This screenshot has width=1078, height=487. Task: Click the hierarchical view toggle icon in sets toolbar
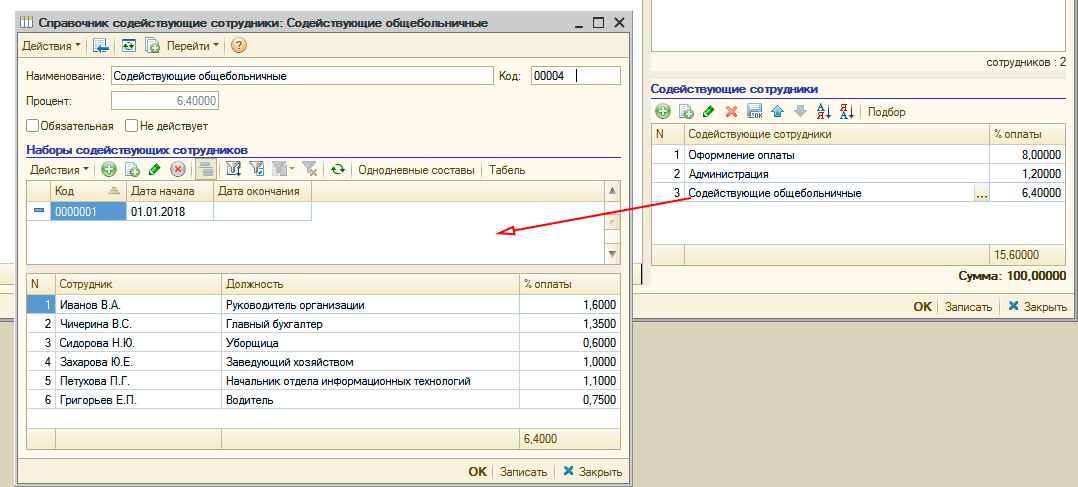click(x=205, y=170)
